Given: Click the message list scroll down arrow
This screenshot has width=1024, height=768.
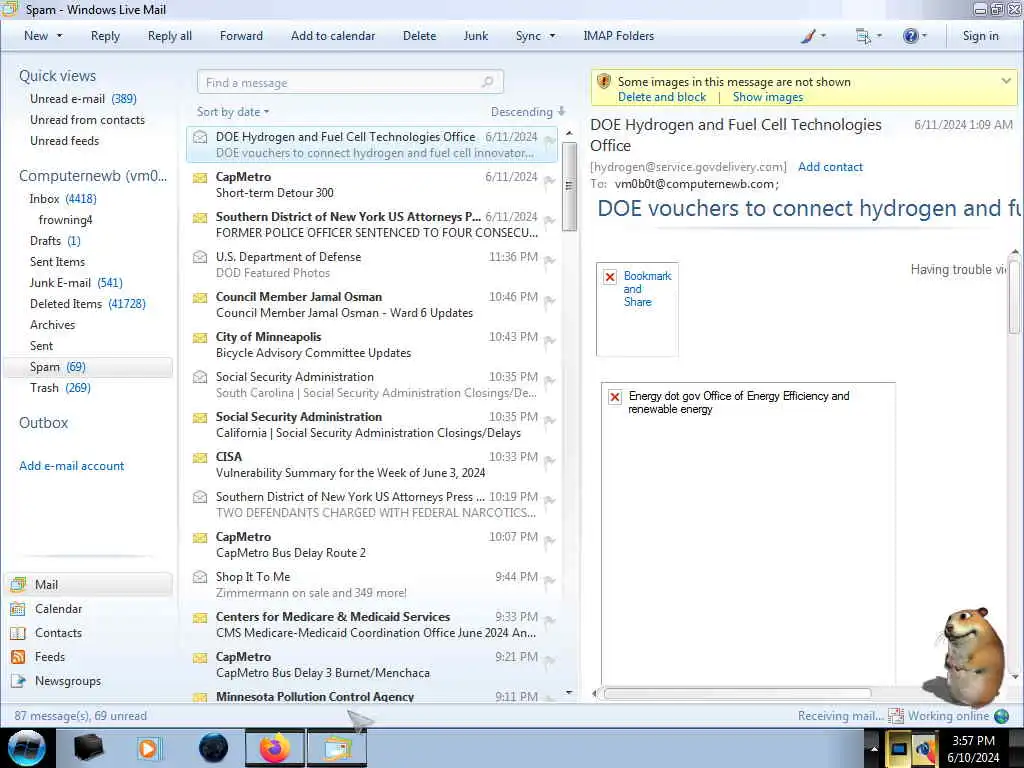Looking at the screenshot, I should pyautogui.click(x=569, y=692).
